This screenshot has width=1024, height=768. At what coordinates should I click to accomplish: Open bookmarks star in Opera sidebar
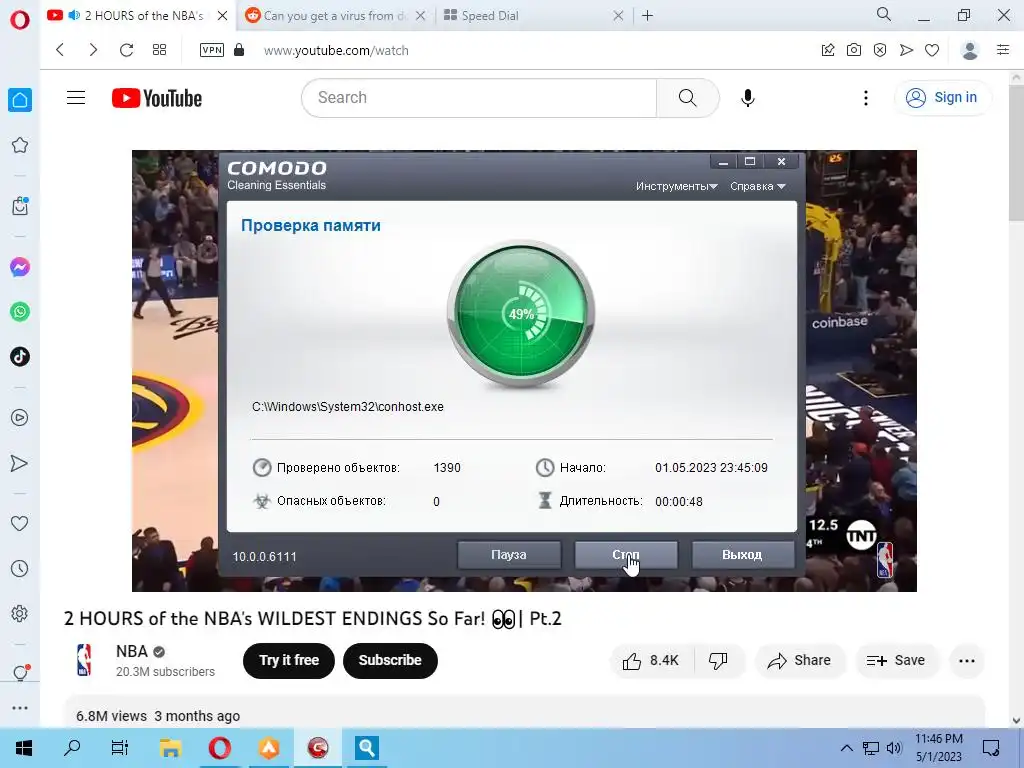click(x=20, y=145)
